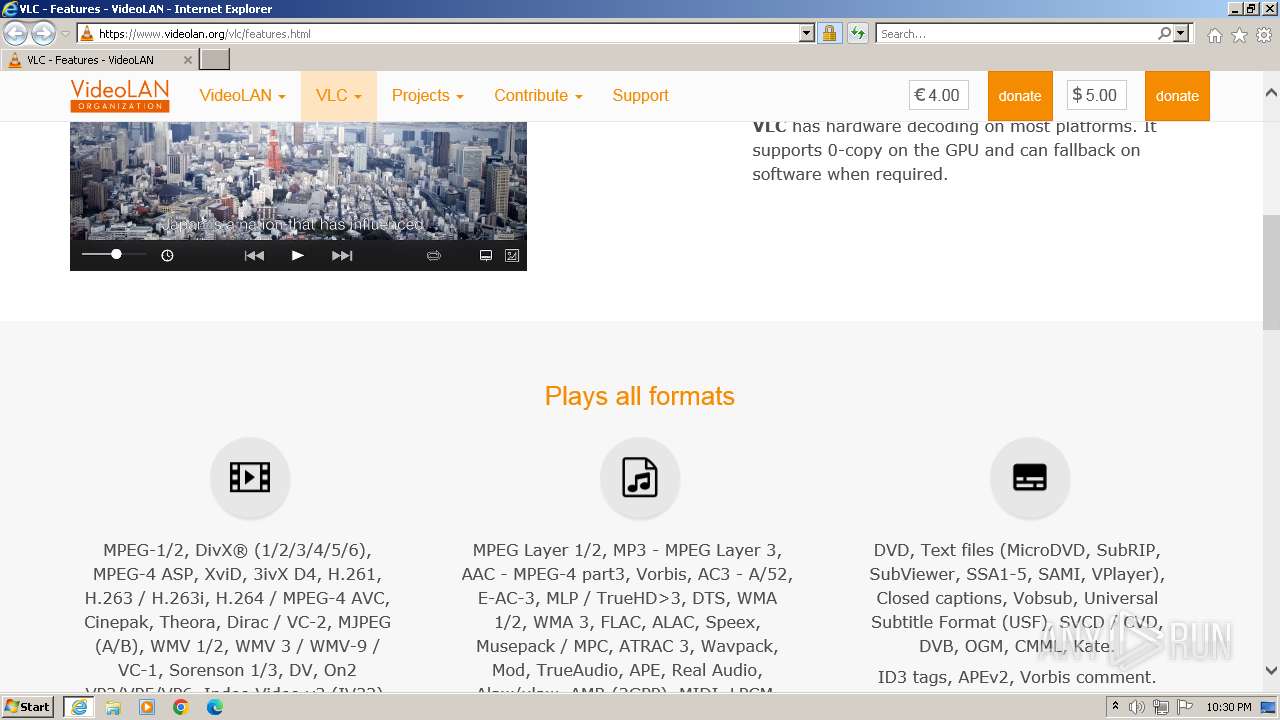Click the 10:30 PM taskbar clock
Image resolution: width=1280 pixels, height=720 pixels.
point(1228,707)
